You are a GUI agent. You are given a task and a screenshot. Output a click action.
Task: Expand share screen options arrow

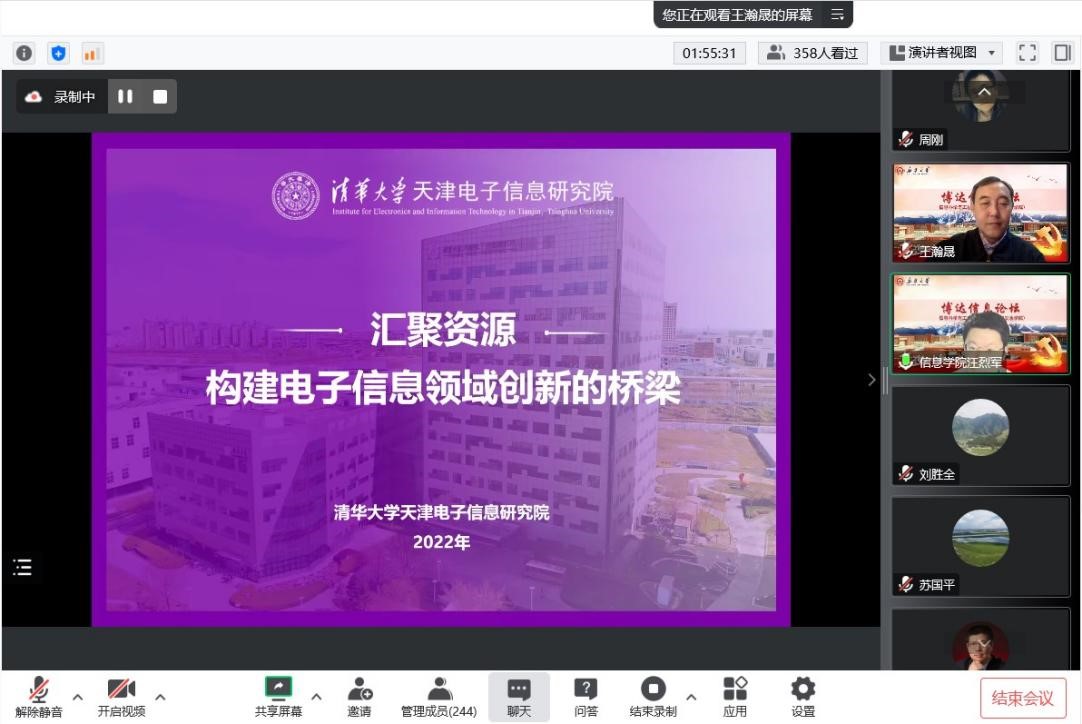(x=317, y=696)
